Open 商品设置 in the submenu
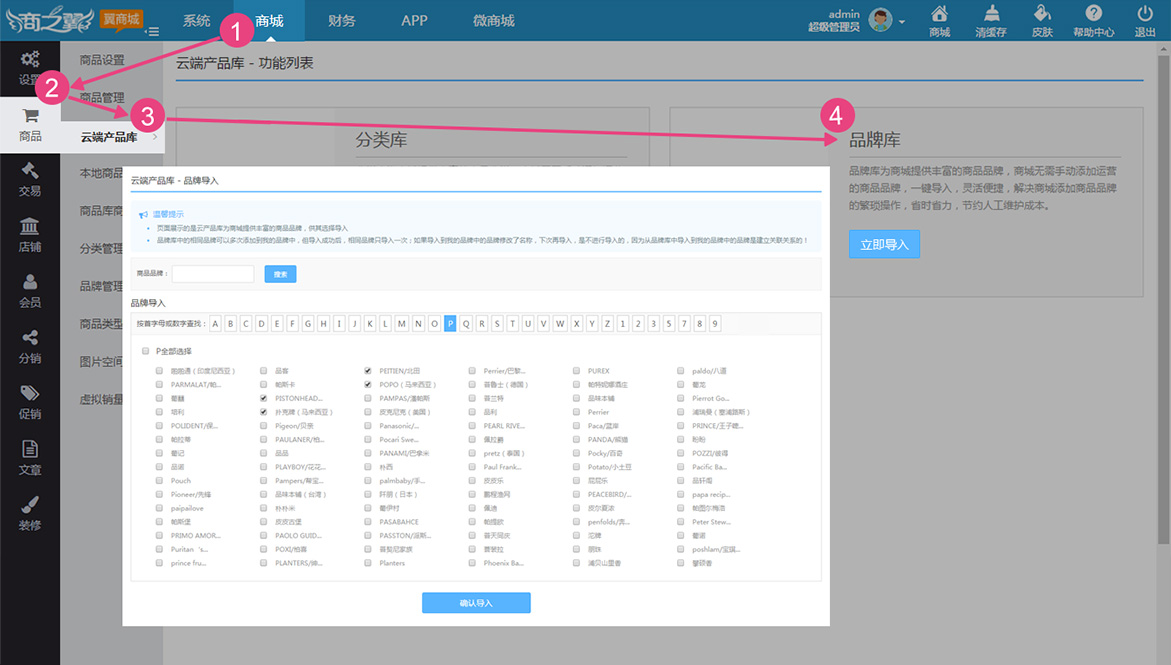This screenshot has width=1171, height=665. coord(102,60)
